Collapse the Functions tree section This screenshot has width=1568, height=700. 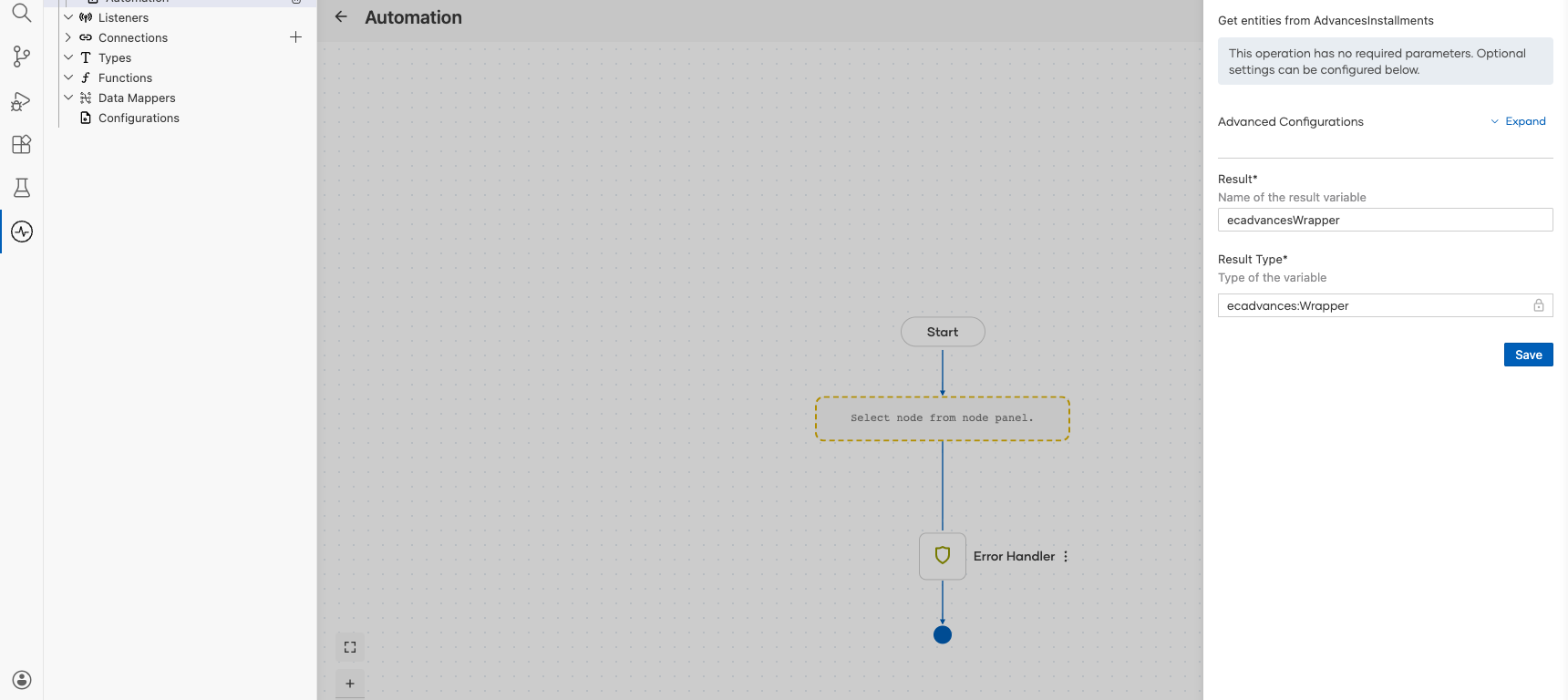(x=68, y=77)
